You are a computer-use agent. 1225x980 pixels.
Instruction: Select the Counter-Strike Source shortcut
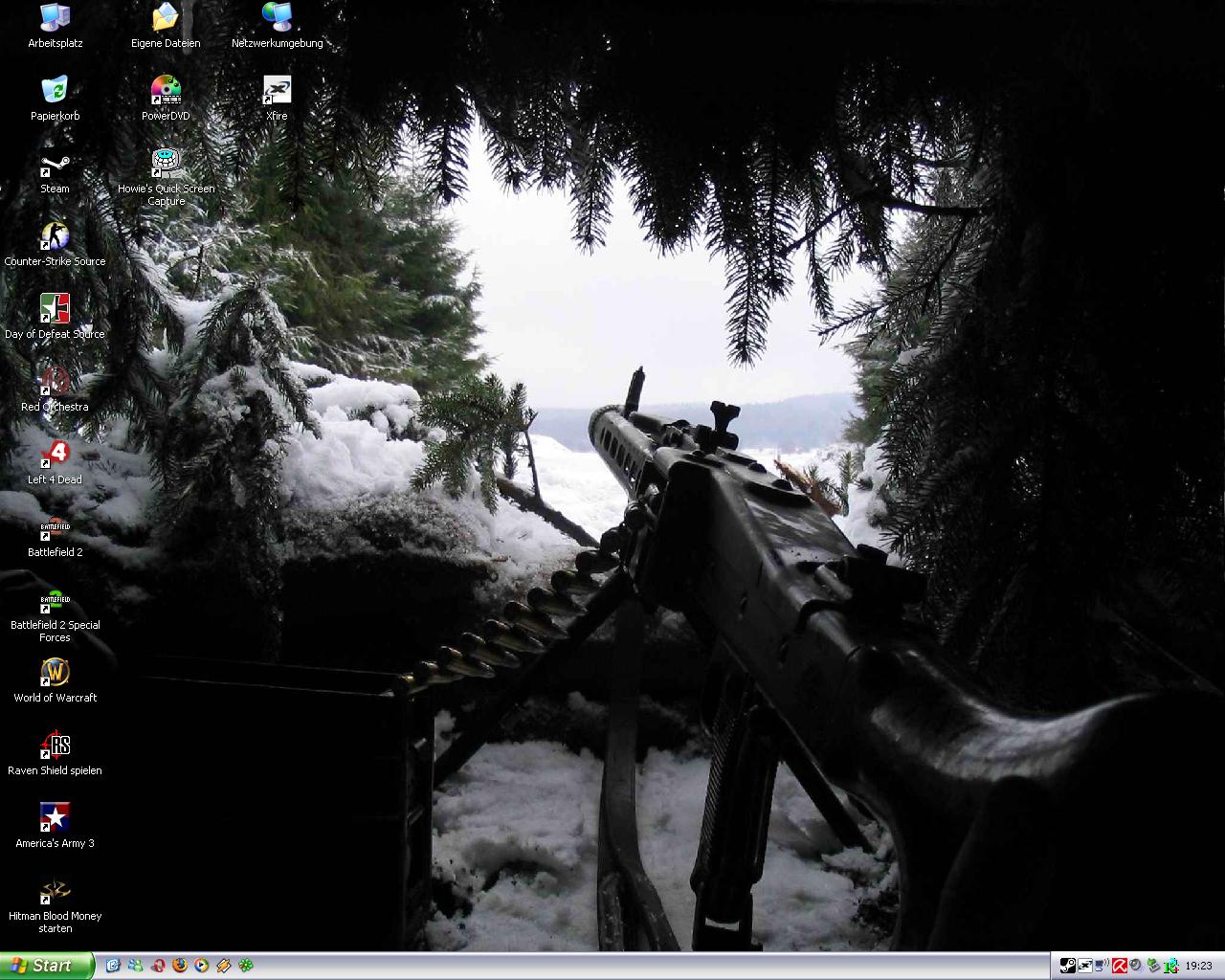pos(56,245)
